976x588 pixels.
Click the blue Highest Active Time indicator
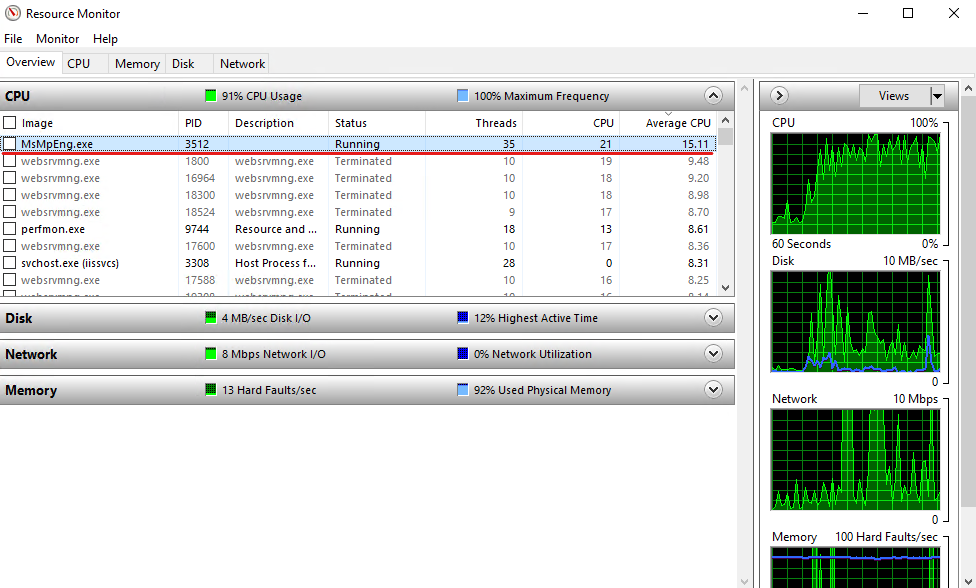coord(462,318)
